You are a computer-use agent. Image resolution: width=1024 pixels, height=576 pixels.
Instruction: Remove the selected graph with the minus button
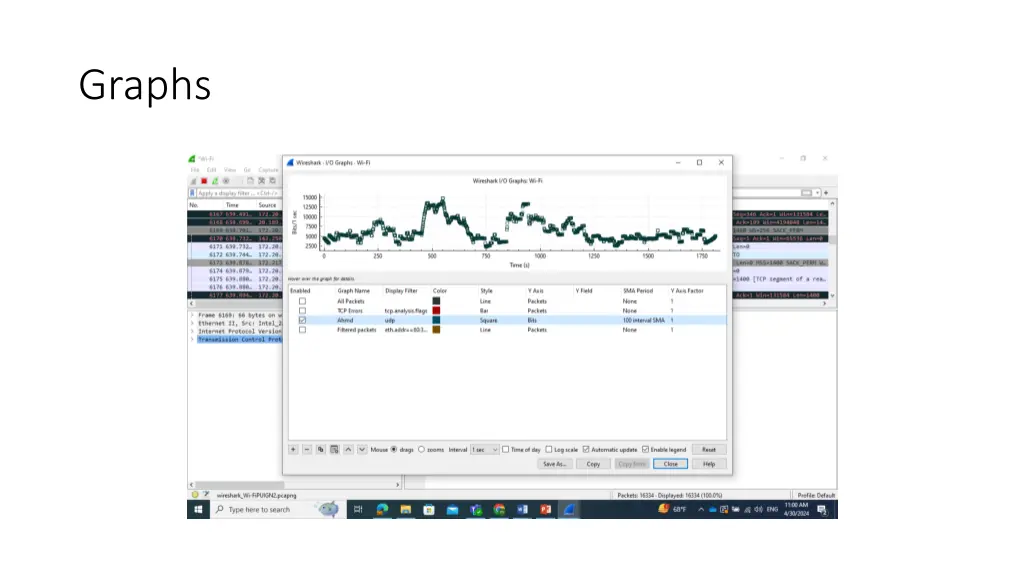pyautogui.click(x=307, y=449)
